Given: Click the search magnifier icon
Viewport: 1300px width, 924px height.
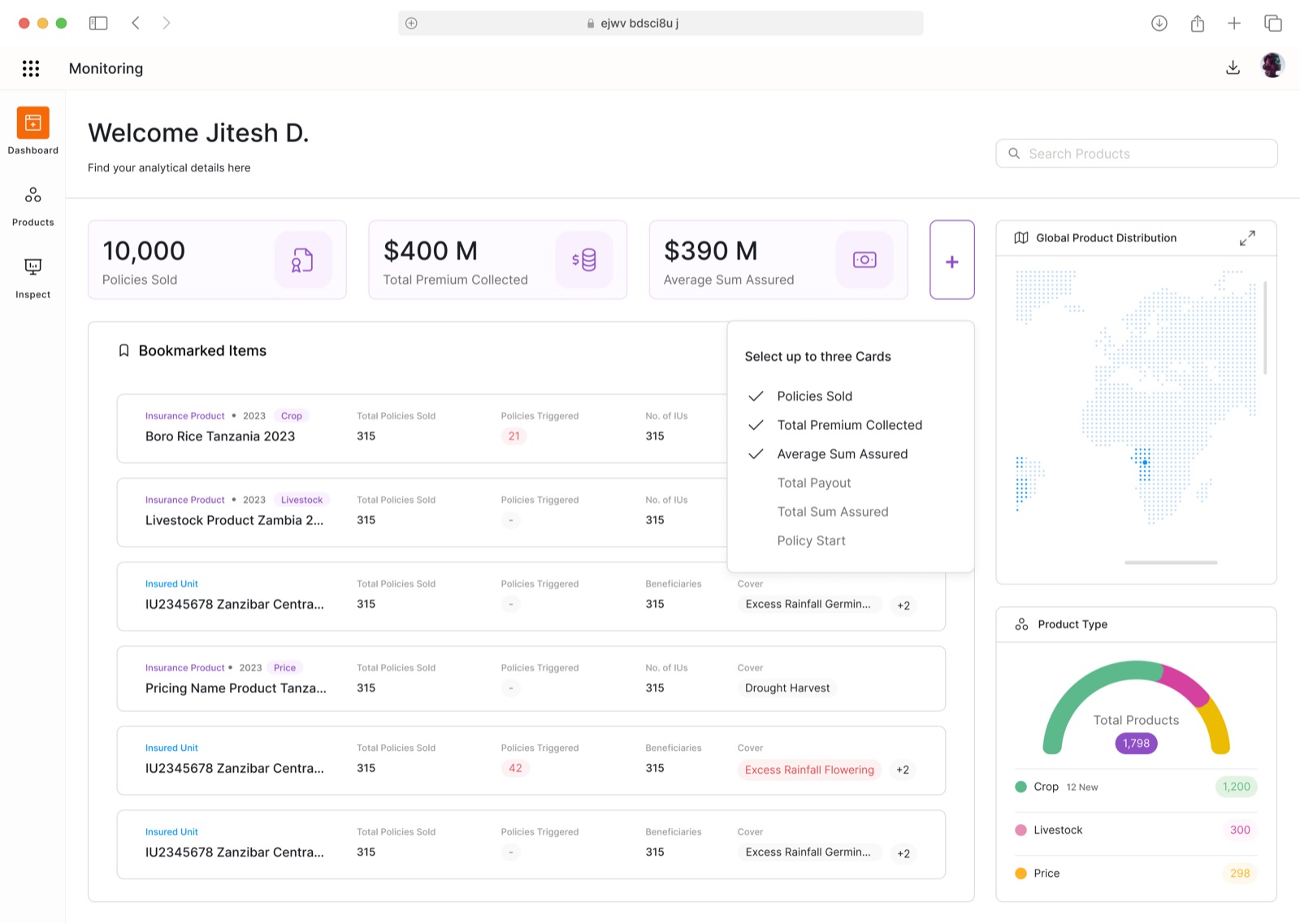Looking at the screenshot, I should pyautogui.click(x=1014, y=154).
